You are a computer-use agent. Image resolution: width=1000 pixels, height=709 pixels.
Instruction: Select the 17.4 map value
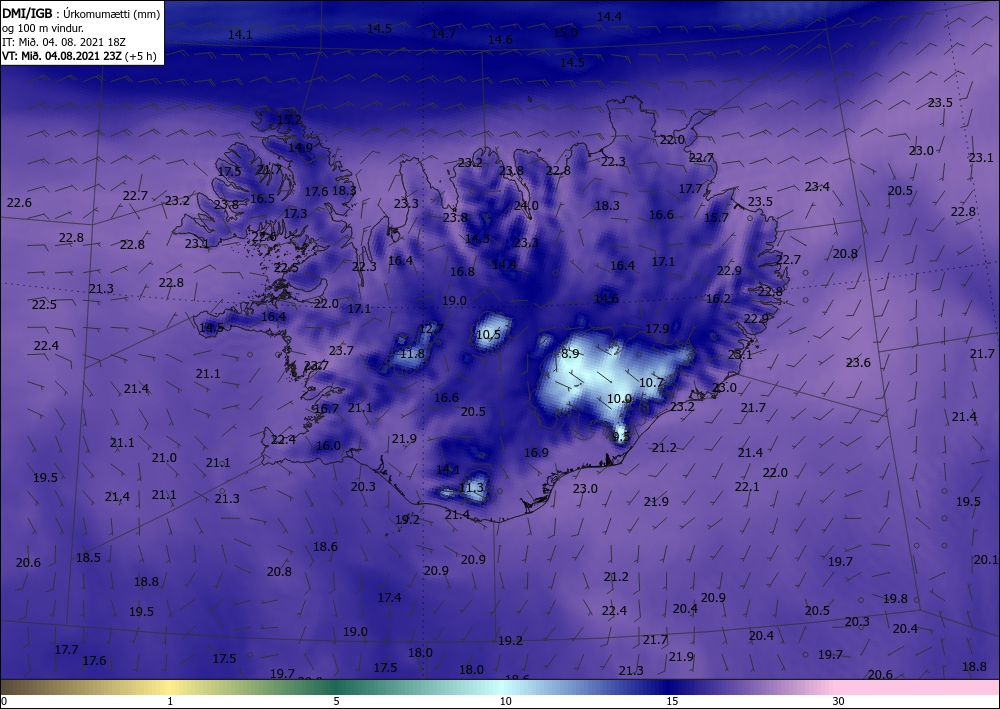[389, 597]
